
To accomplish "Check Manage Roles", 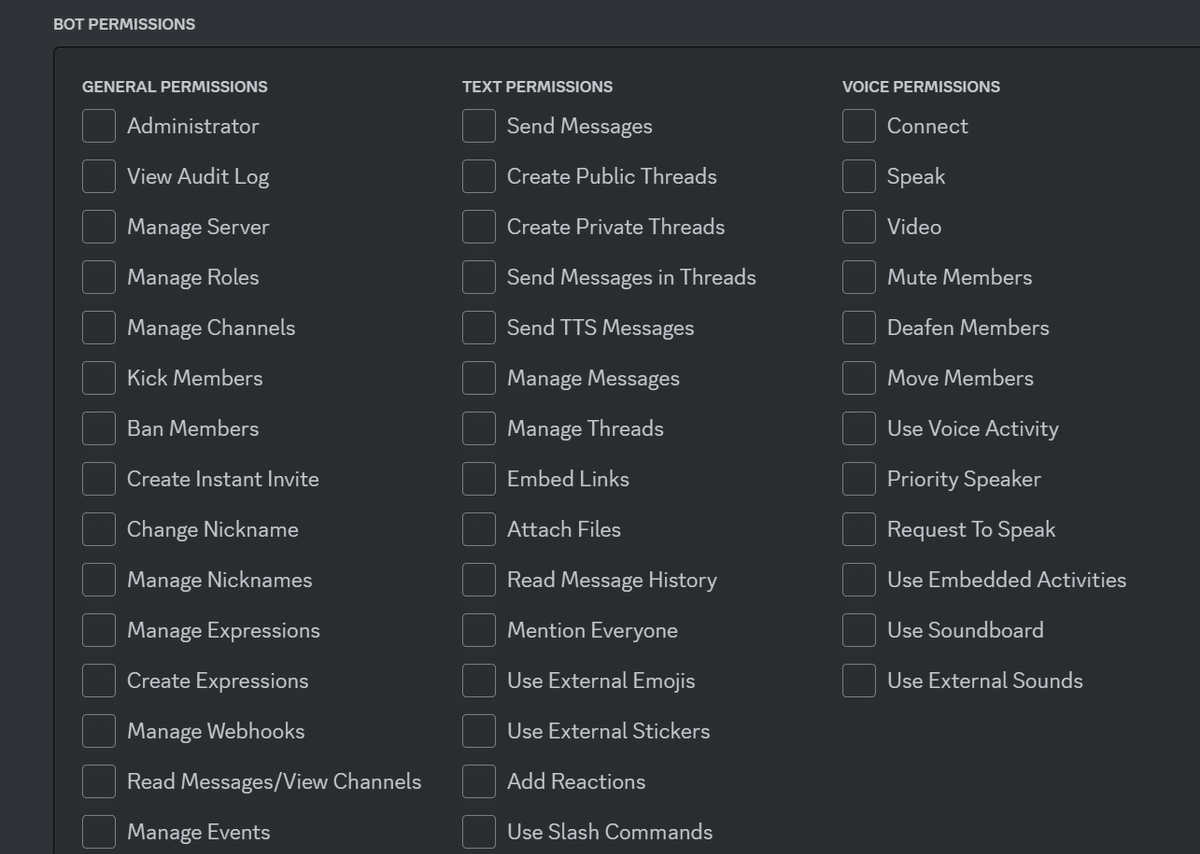I will click(98, 277).
